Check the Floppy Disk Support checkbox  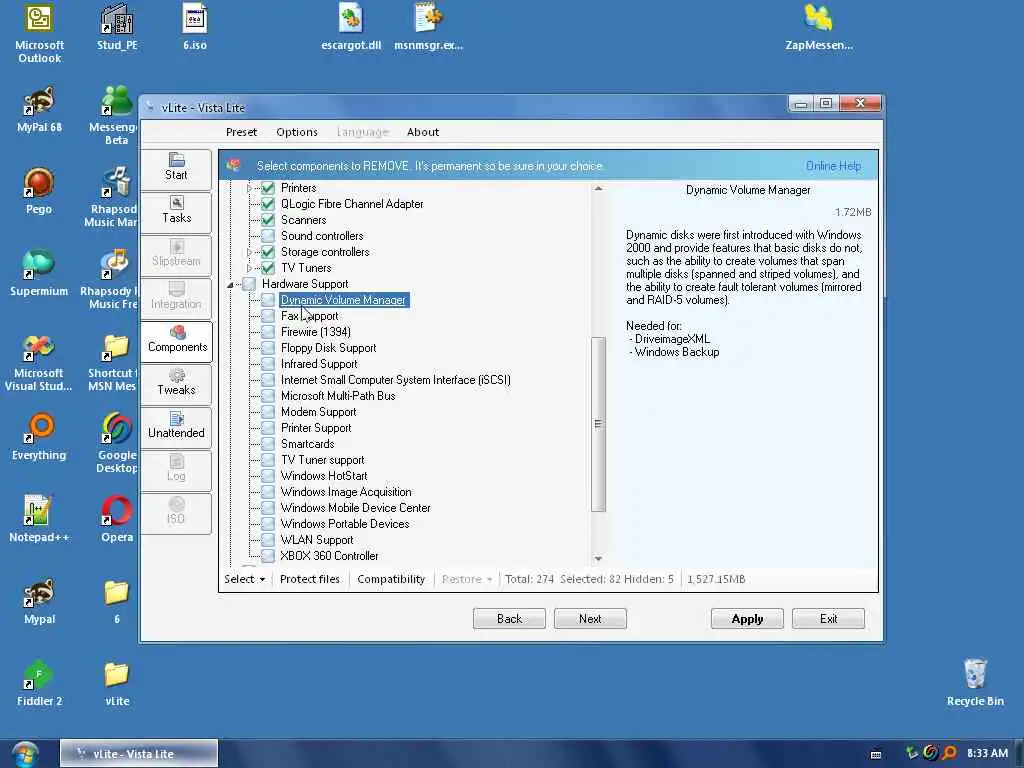click(268, 348)
